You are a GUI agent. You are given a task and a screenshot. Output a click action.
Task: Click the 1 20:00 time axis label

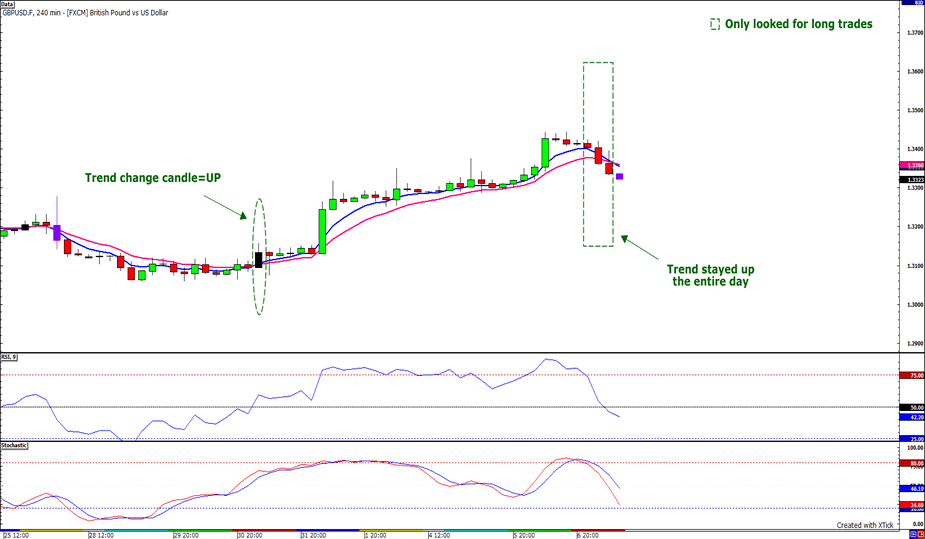[375, 535]
